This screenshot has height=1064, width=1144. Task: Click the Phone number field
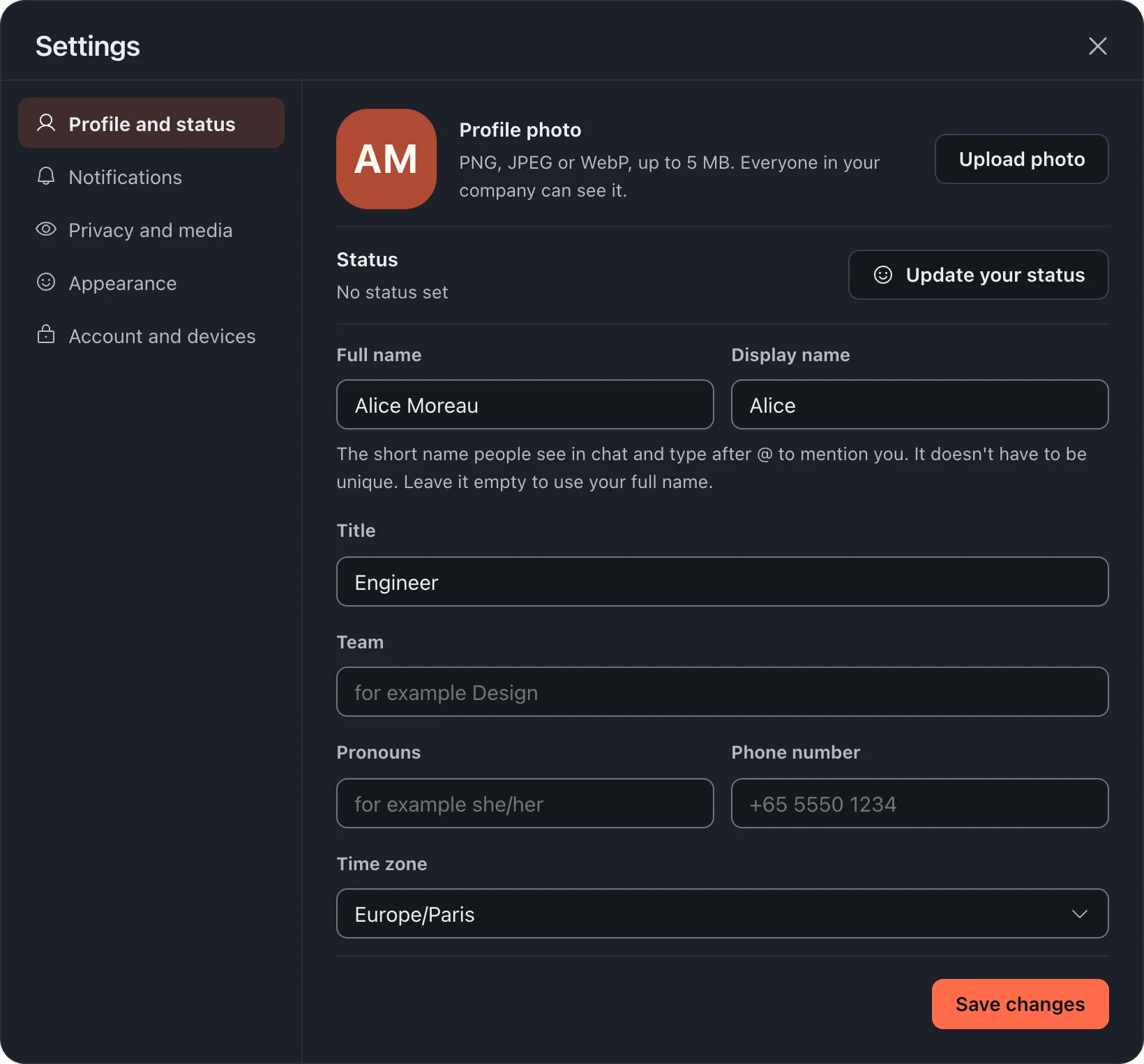pyautogui.click(x=920, y=803)
